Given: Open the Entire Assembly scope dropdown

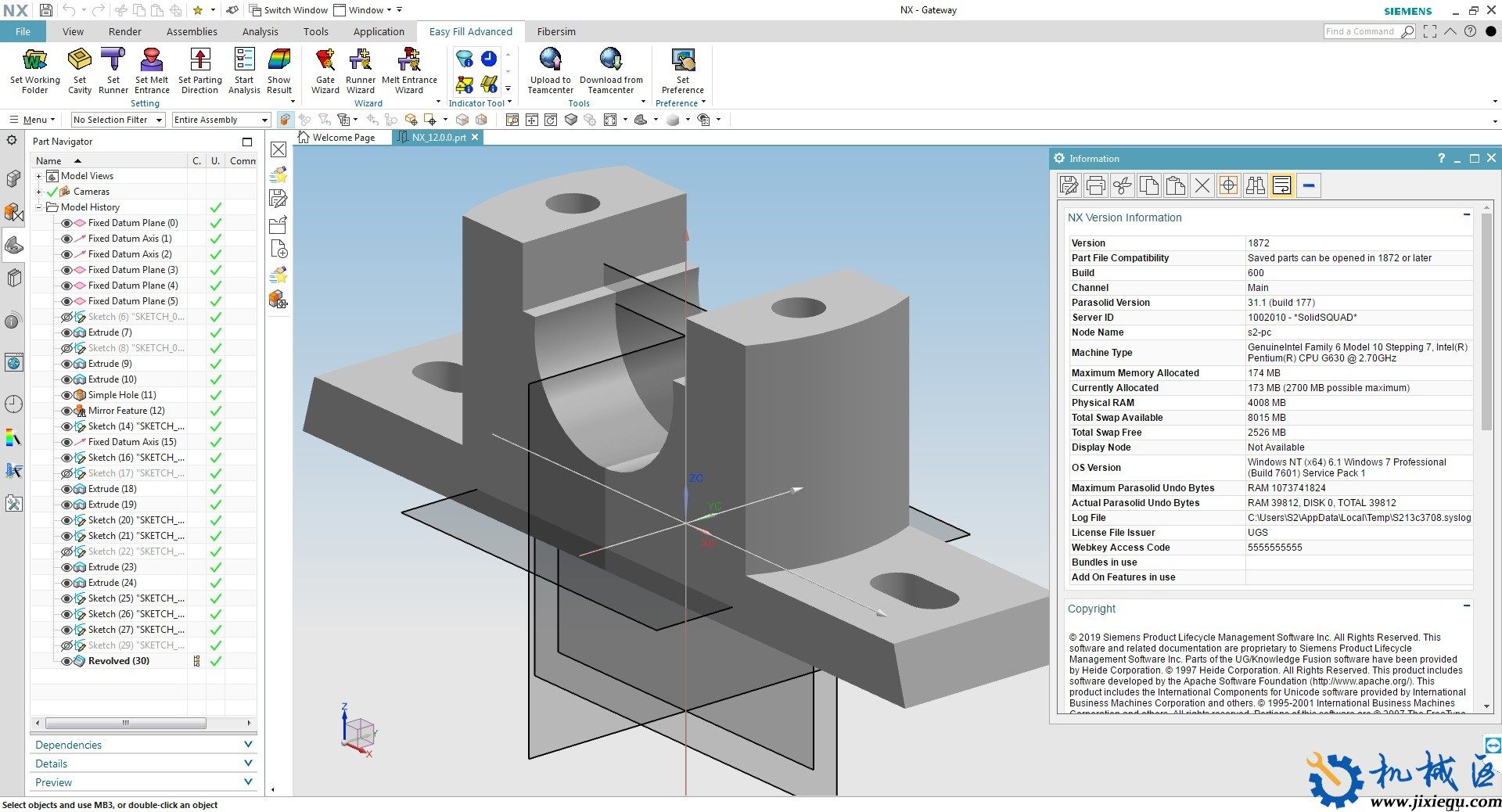Looking at the screenshot, I should tap(221, 120).
